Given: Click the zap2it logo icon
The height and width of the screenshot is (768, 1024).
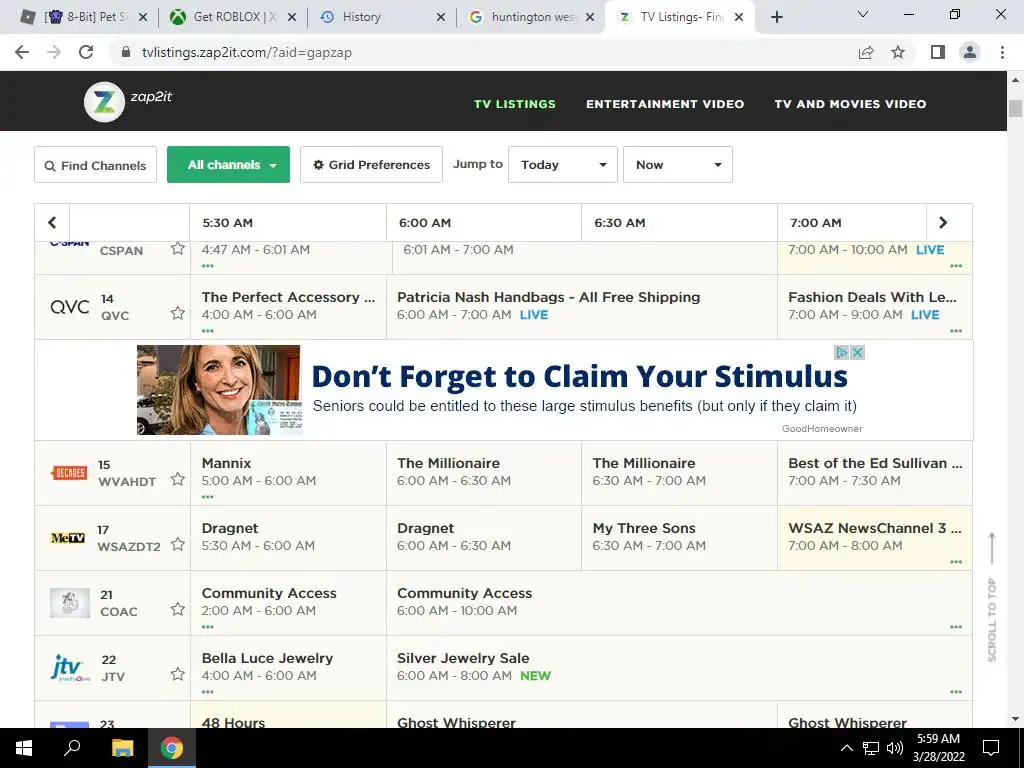Looking at the screenshot, I should [x=104, y=102].
